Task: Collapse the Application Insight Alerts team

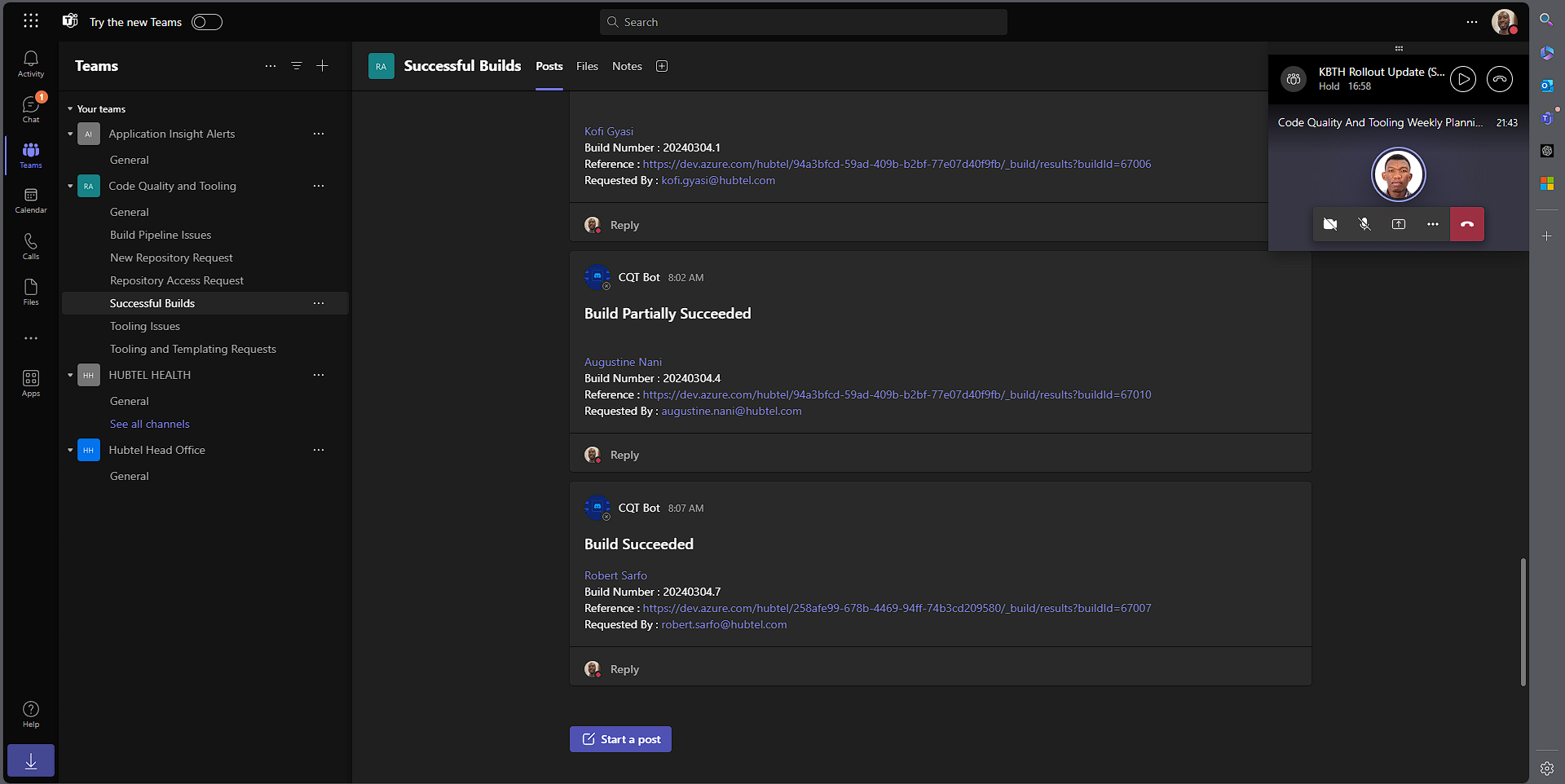Action: coord(70,134)
